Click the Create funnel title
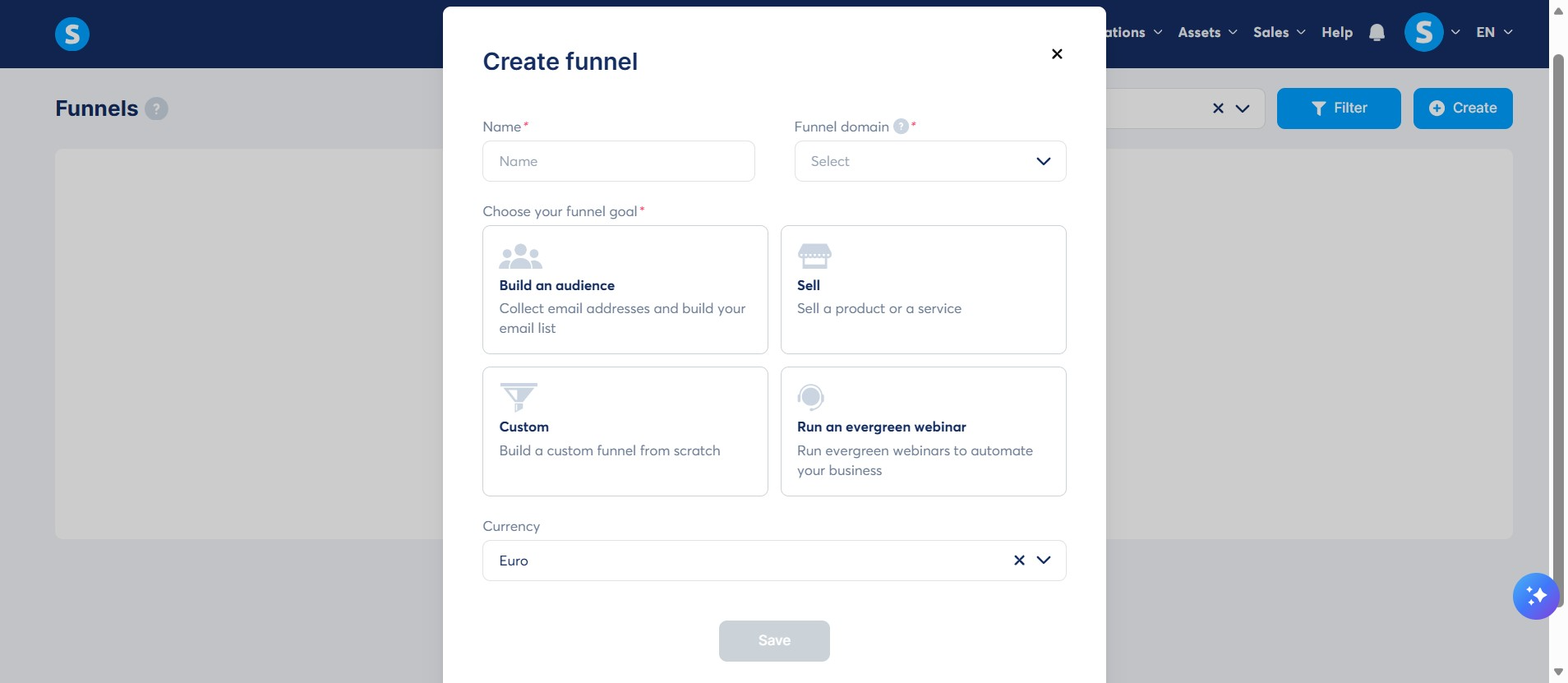 click(x=560, y=62)
